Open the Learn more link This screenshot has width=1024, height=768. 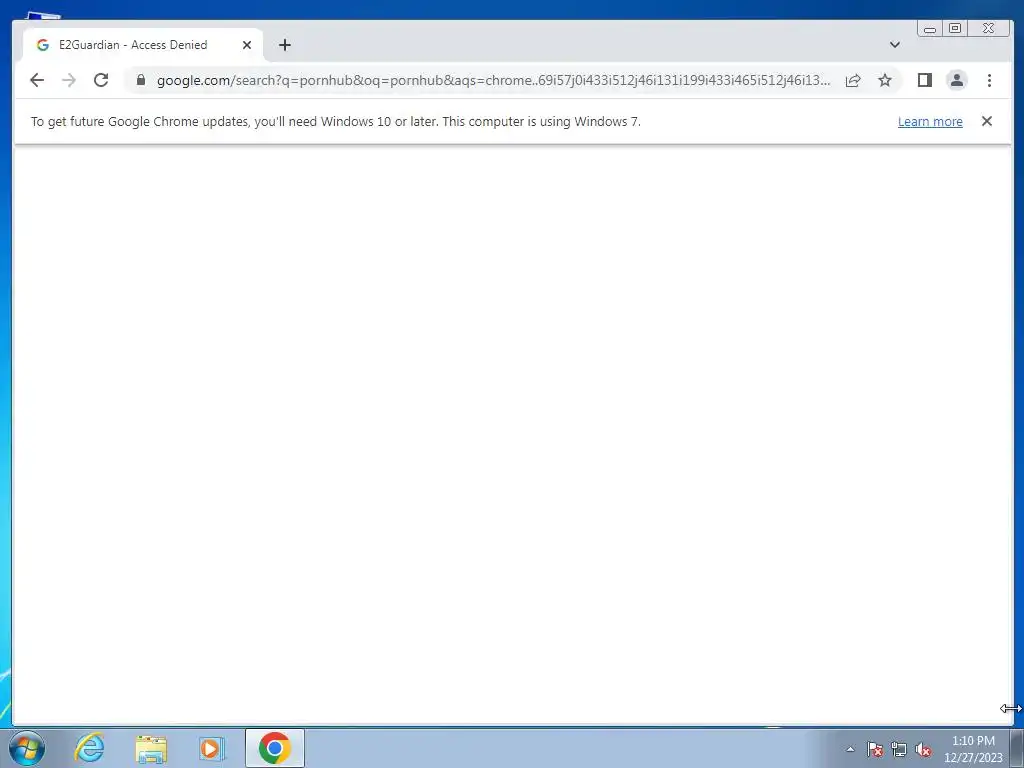[x=930, y=121]
